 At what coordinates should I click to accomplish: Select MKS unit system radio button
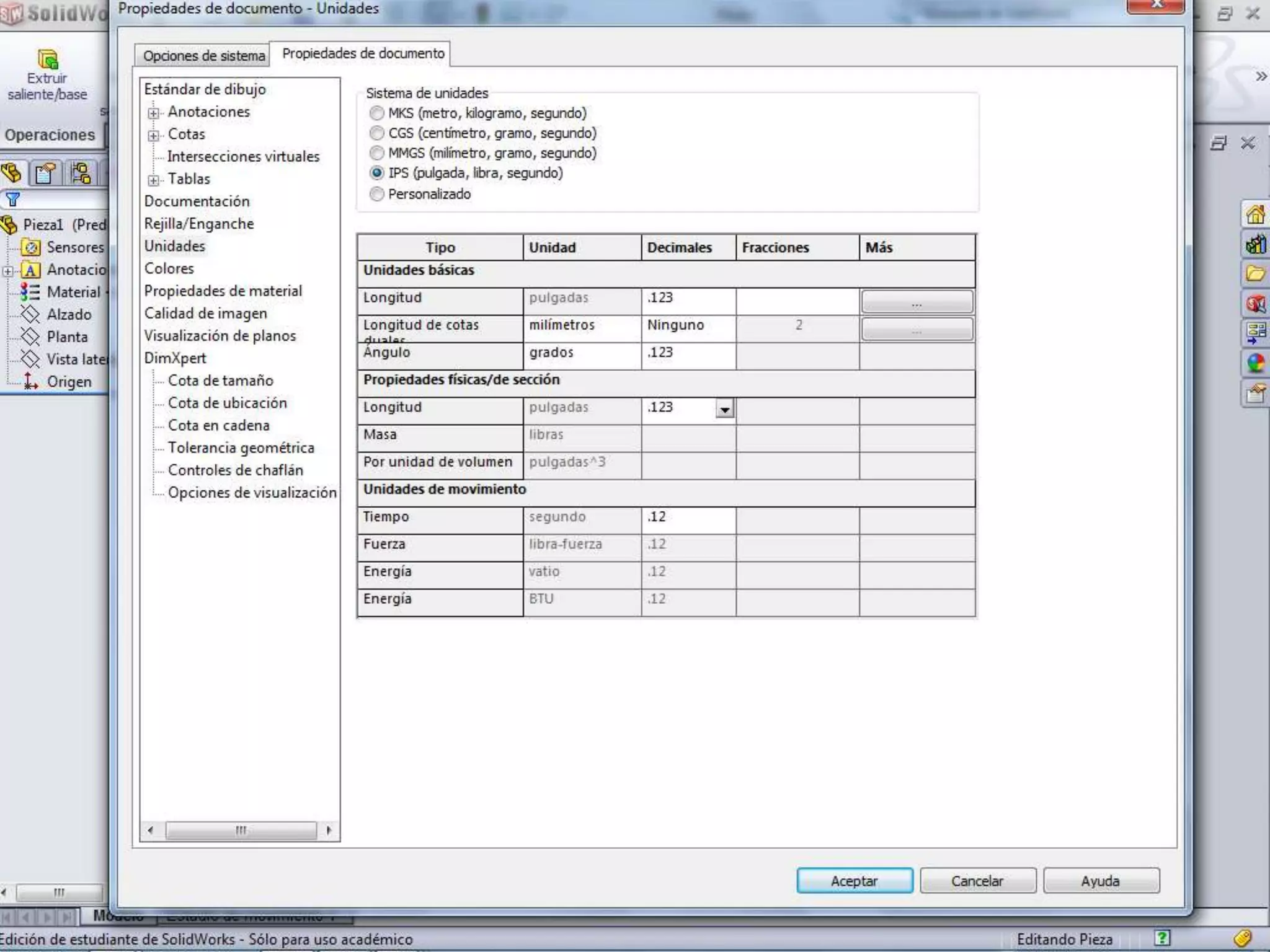coord(376,113)
